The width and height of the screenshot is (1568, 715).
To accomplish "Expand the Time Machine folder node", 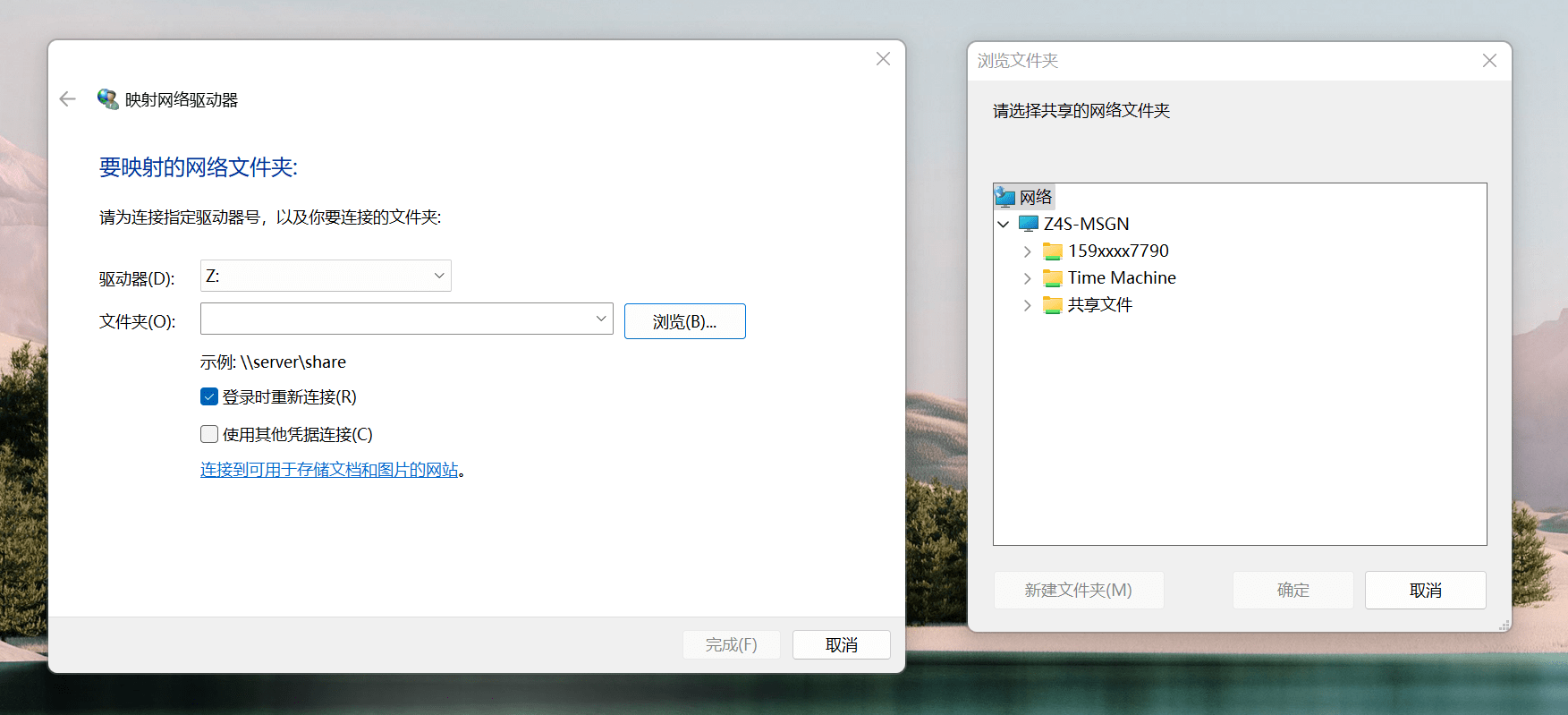I will tap(1027, 278).
